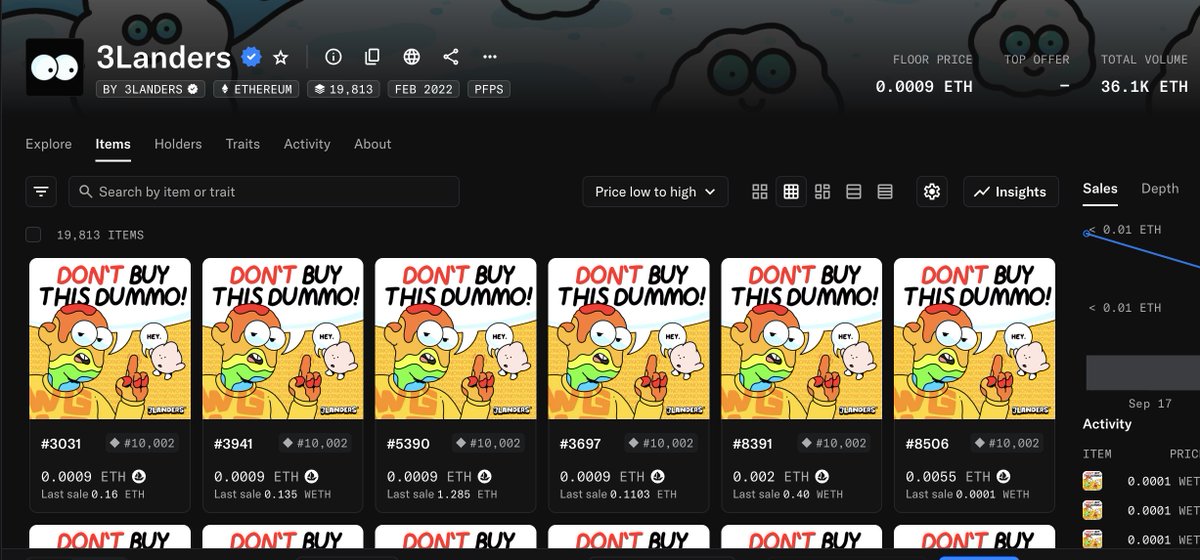The width and height of the screenshot is (1200, 560).
Task: Switch to list view
Action: pyautogui.click(x=854, y=191)
